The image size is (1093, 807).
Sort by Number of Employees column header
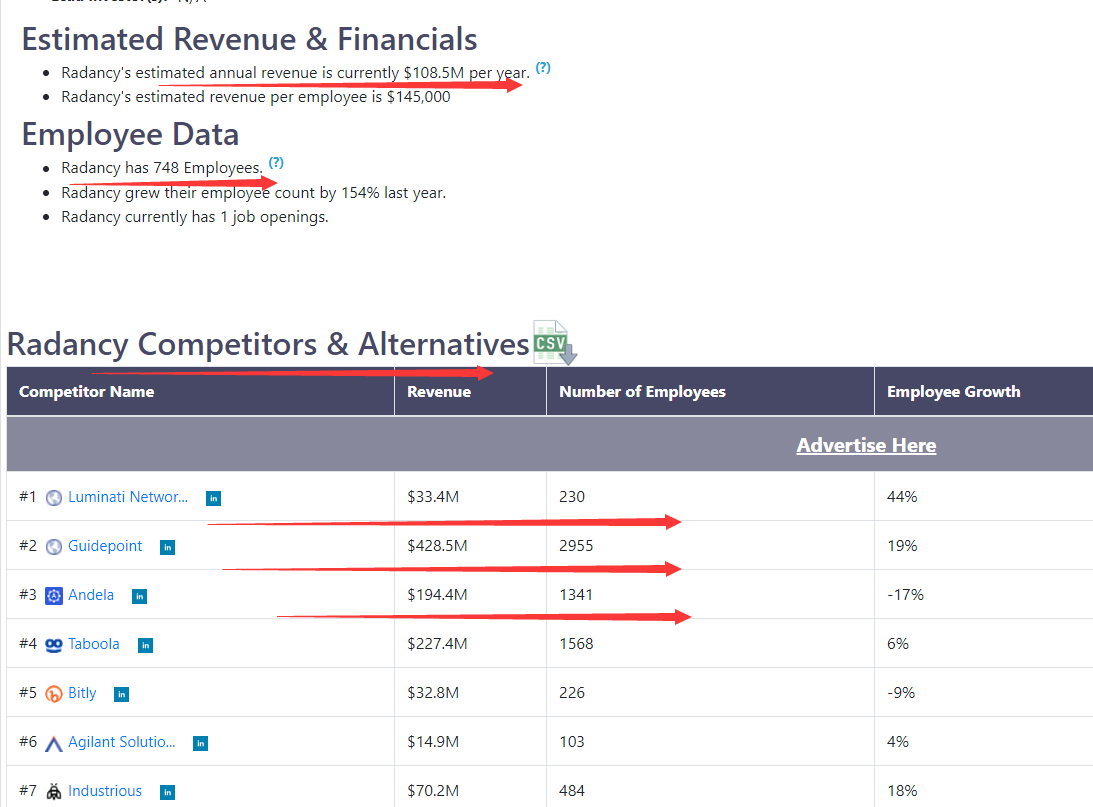710,392
